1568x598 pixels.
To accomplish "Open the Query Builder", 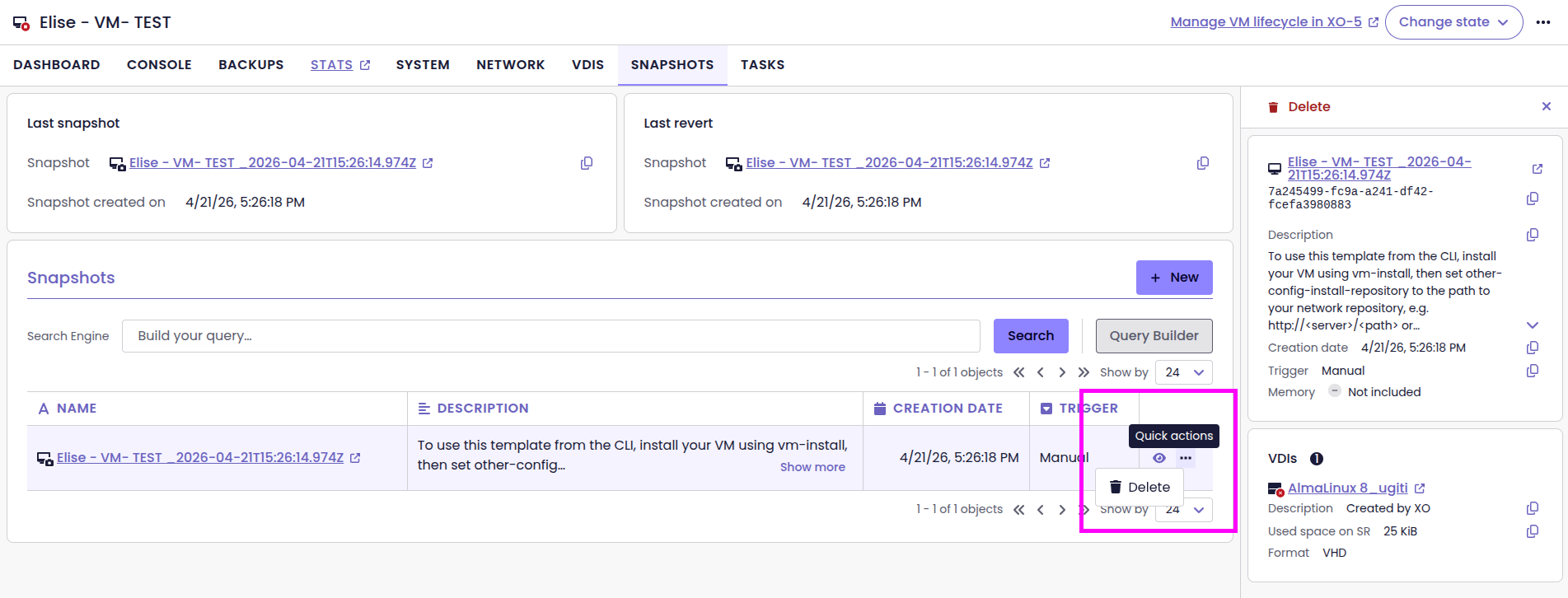I will (x=1153, y=336).
